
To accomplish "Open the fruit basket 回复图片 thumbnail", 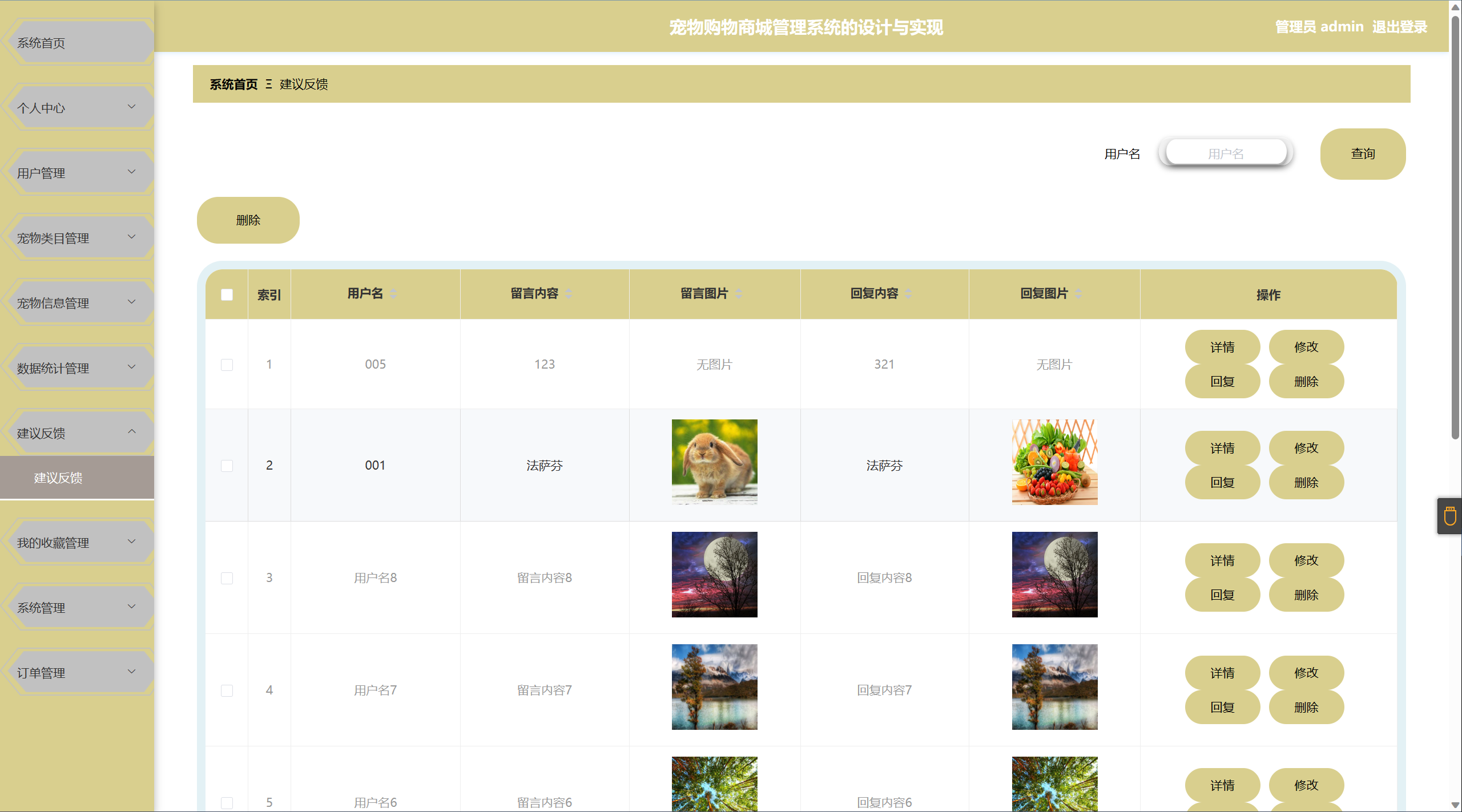I will pos(1054,462).
